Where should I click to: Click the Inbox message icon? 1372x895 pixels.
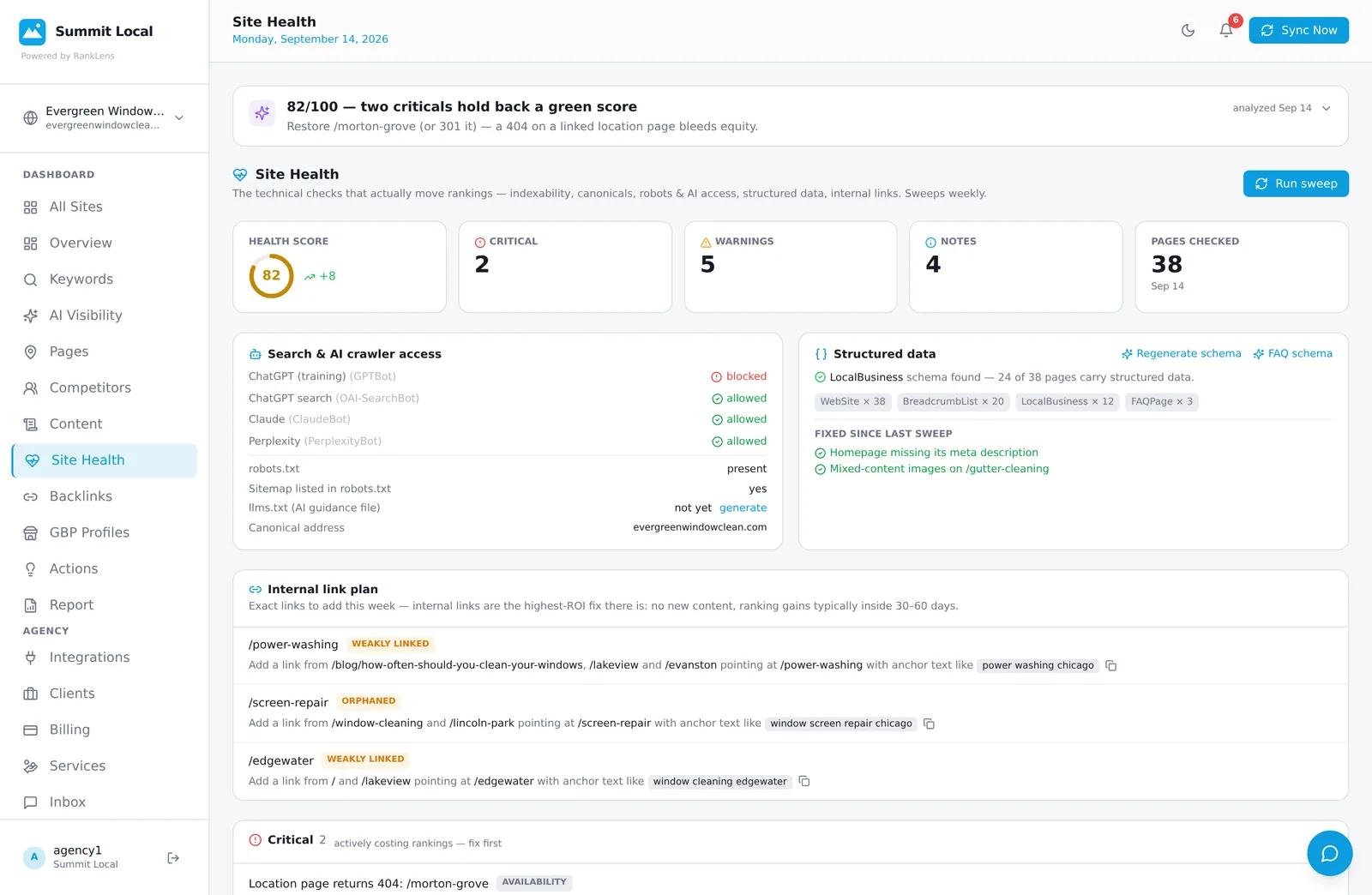(31, 802)
